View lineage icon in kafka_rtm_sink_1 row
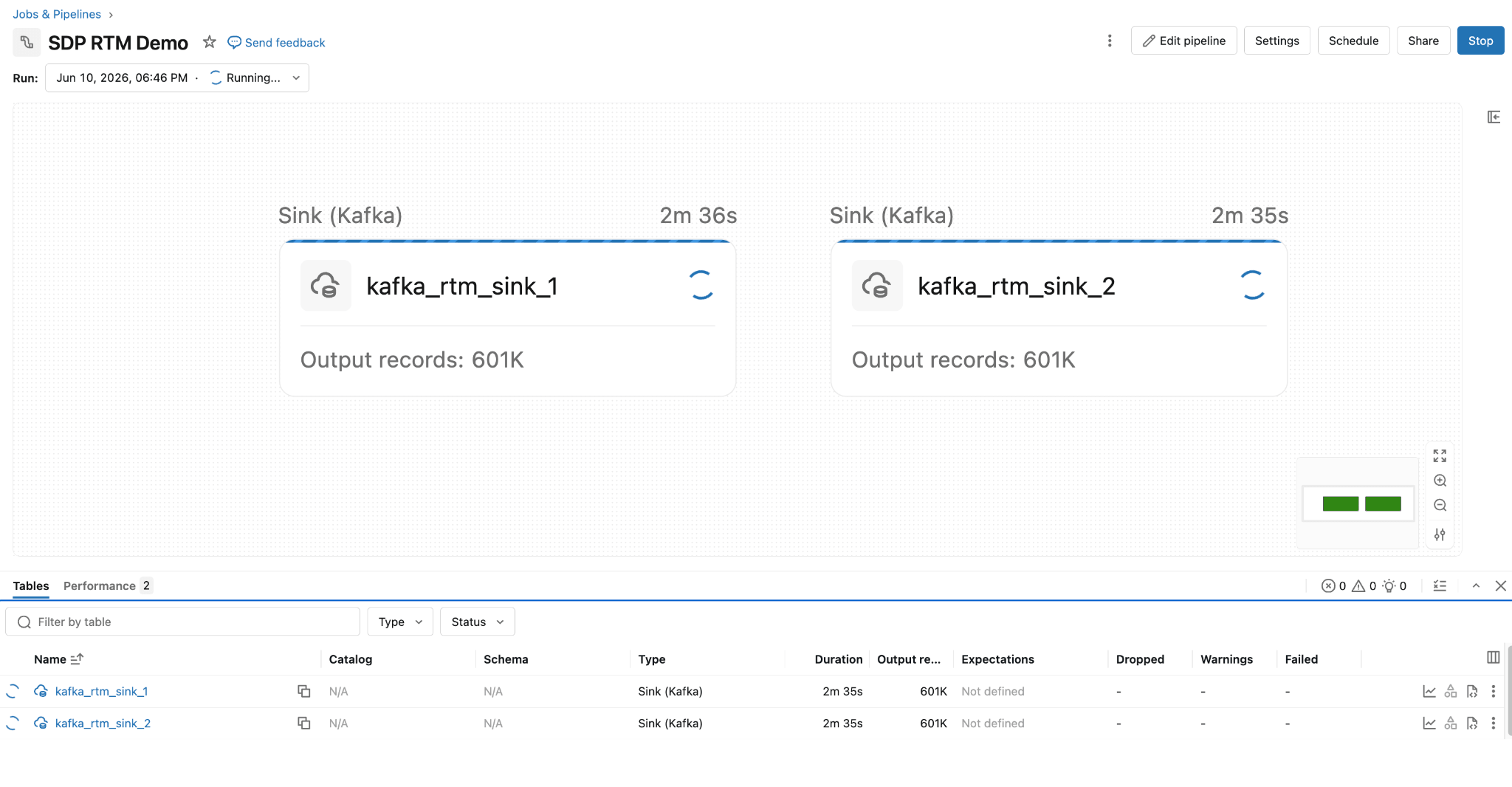Screen dimensions: 1512x787 pyautogui.click(x=1451, y=691)
